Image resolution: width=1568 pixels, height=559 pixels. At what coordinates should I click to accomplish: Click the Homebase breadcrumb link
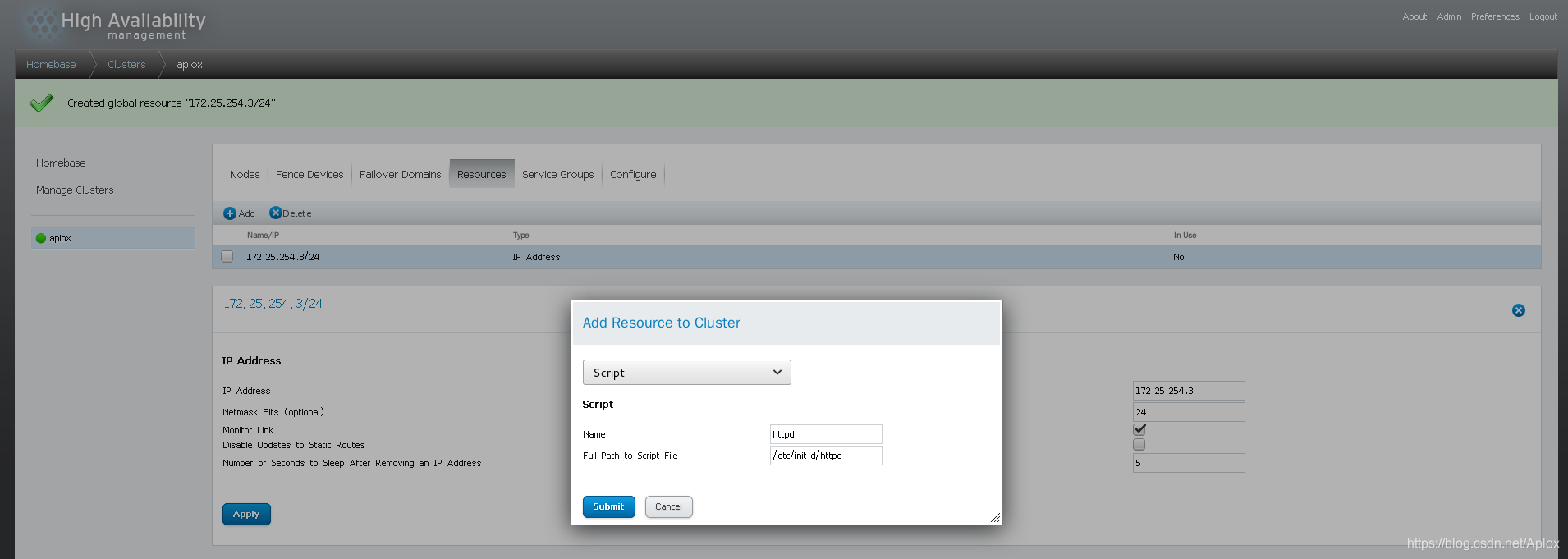point(51,64)
